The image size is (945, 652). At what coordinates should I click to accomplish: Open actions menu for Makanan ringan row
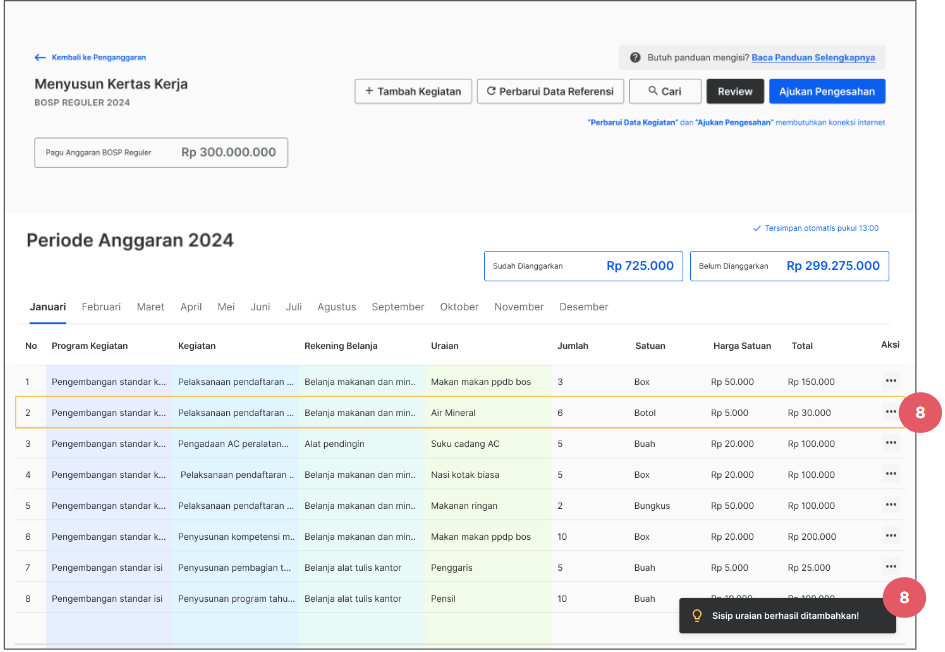[890, 504]
